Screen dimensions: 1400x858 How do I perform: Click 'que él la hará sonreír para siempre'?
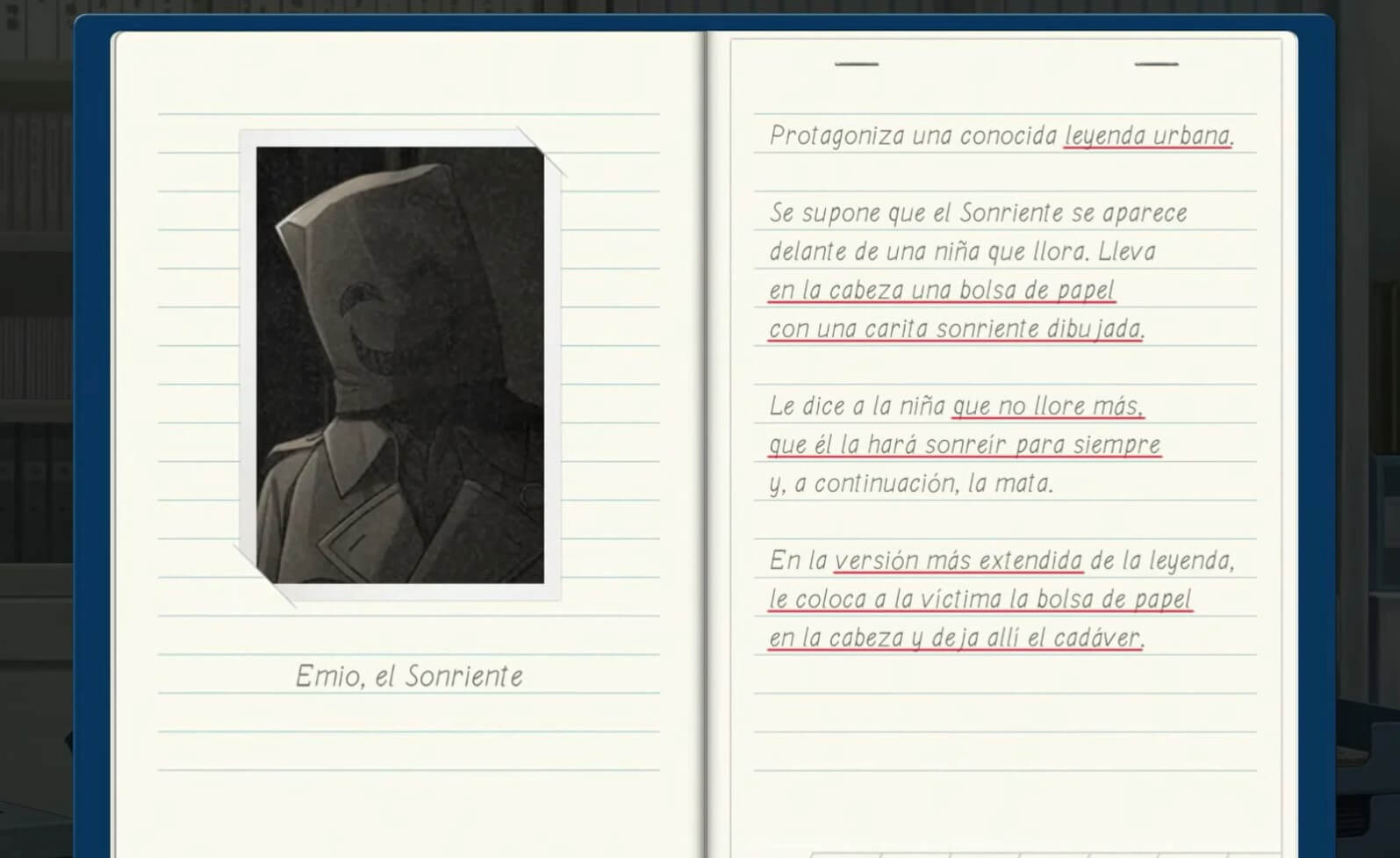coord(965,444)
